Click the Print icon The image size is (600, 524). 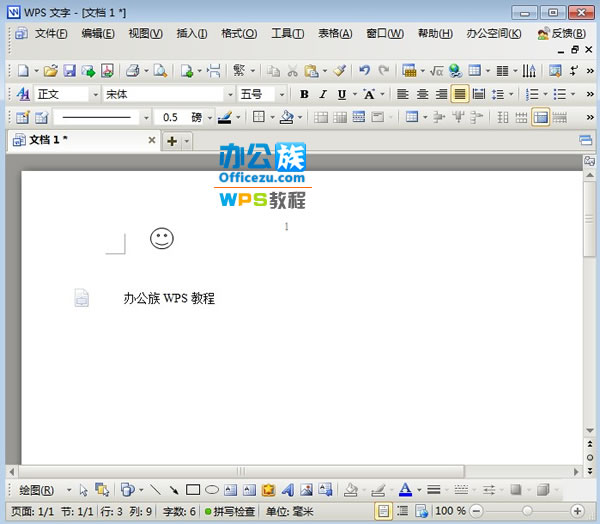(x=132, y=71)
